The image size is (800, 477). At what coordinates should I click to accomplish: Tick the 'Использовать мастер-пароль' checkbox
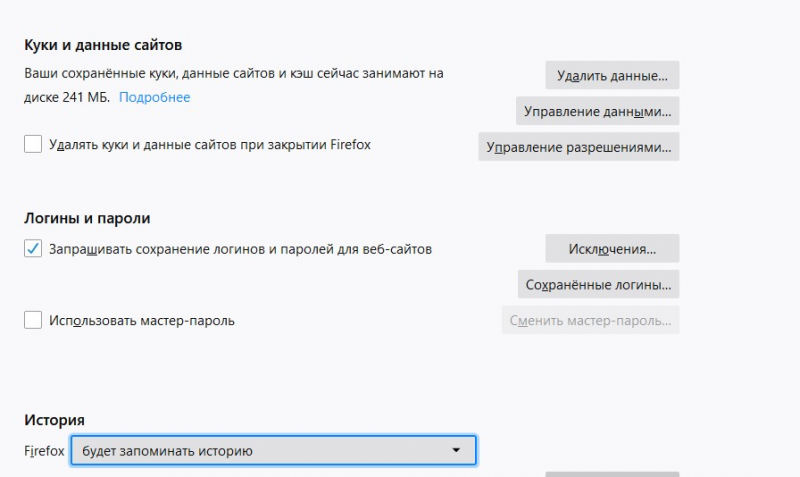(33, 320)
